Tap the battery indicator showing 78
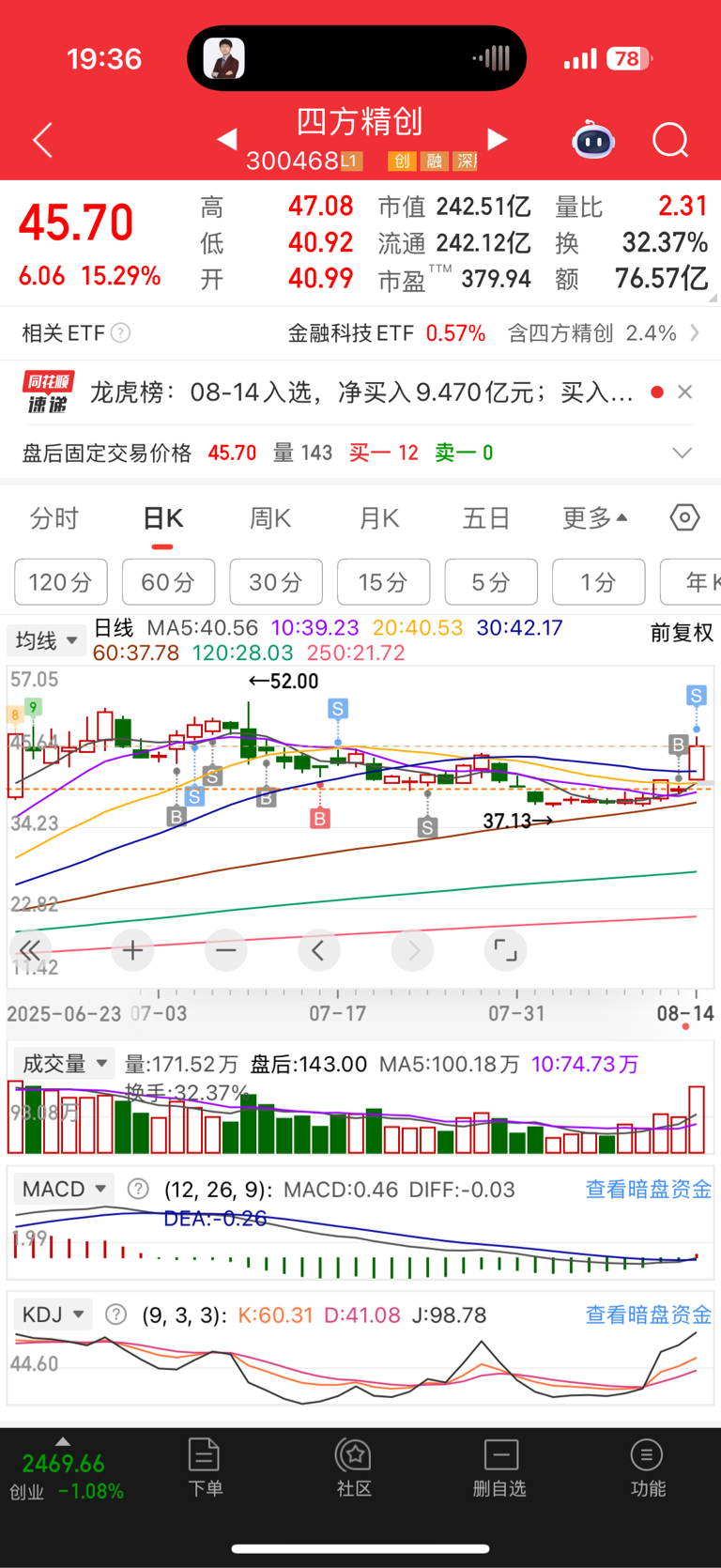This screenshot has height=1568, width=721. pyautogui.click(x=629, y=59)
